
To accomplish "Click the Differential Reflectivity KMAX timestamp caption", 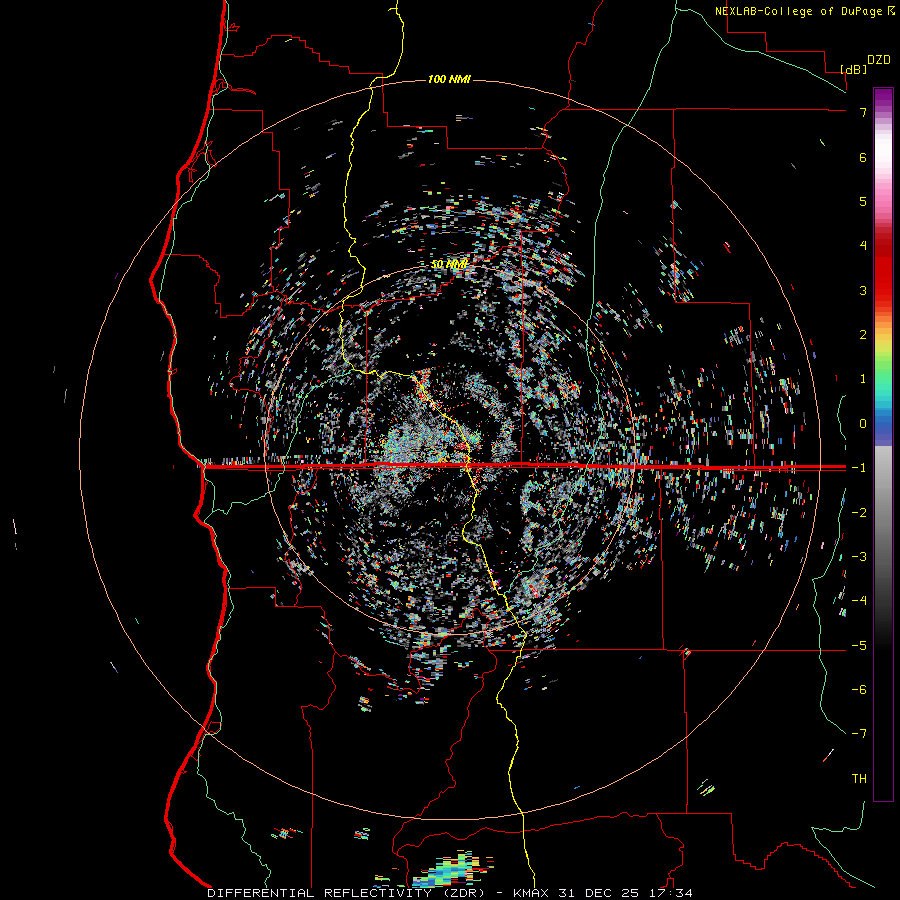I will click(x=450, y=893).
